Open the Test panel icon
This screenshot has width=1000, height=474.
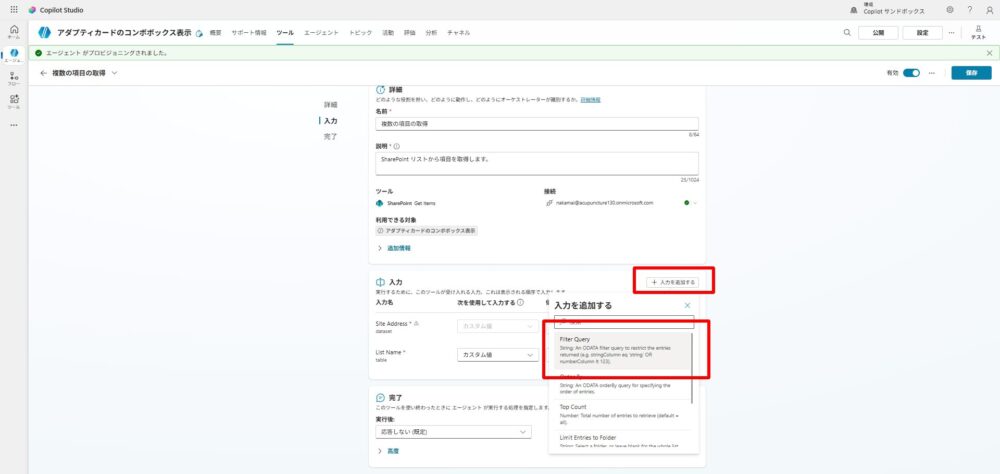click(x=978, y=32)
